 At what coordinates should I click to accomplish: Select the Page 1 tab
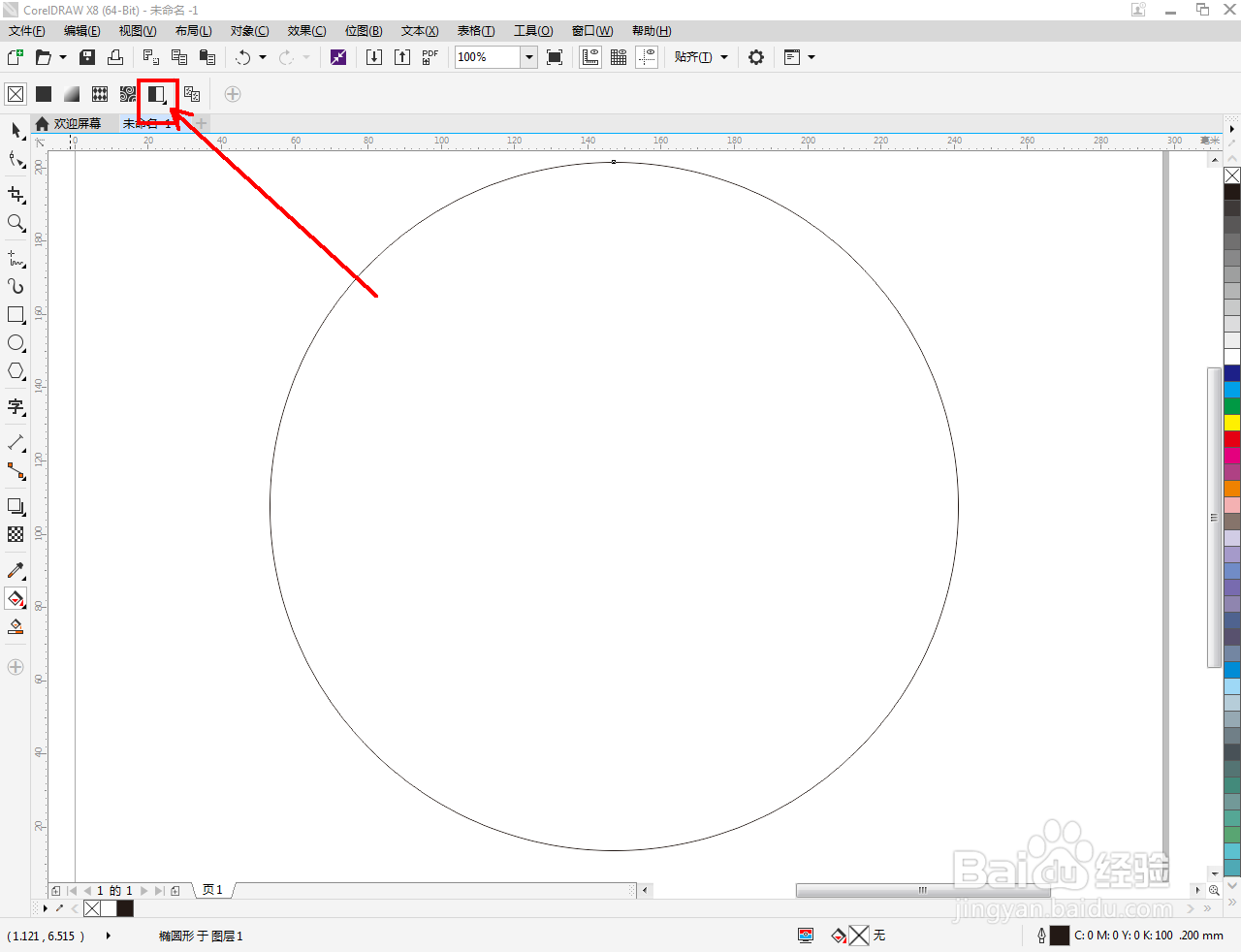pyautogui.click(x=212, y=890)
